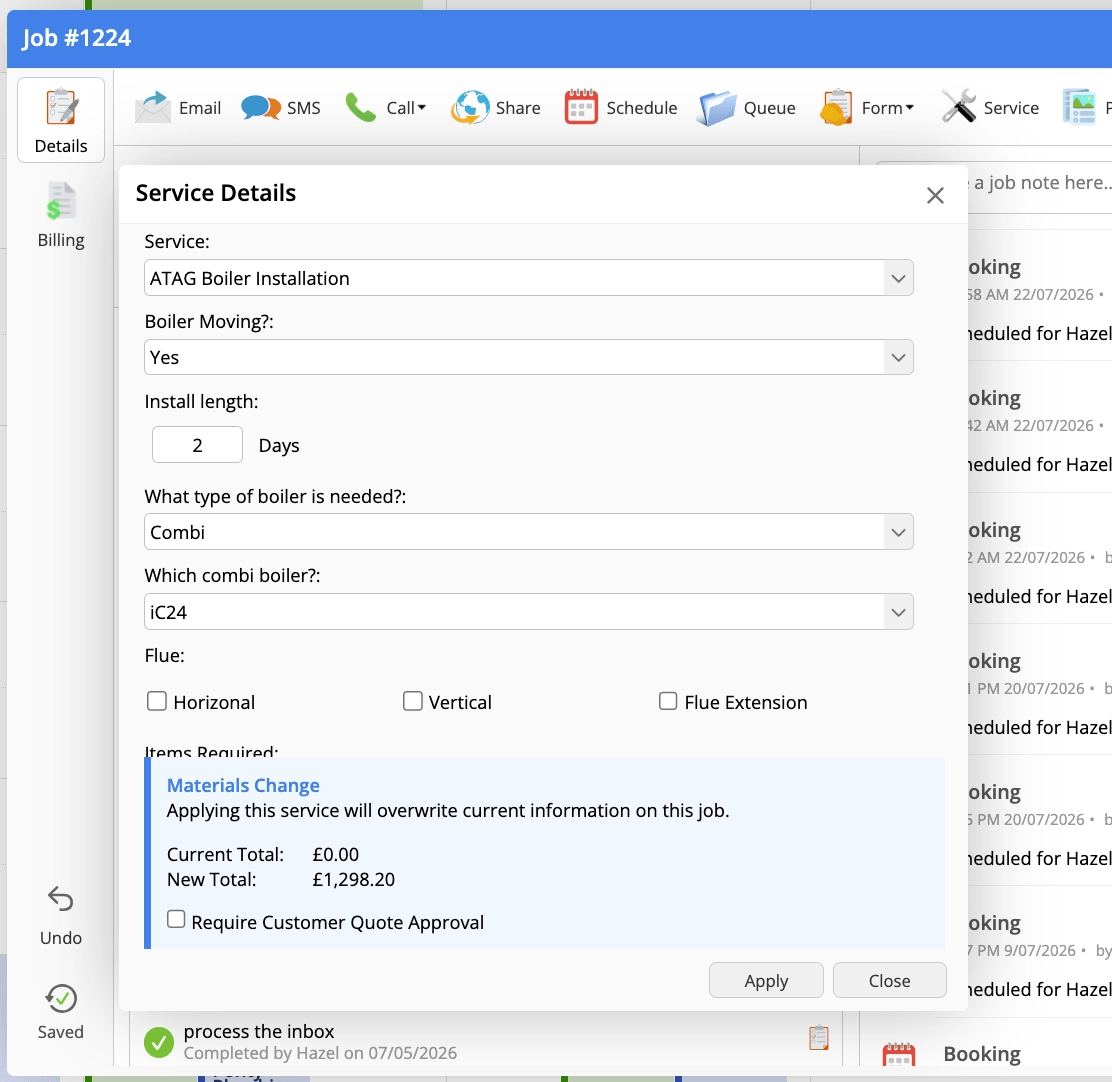The image size is (1112, 1082).
Task: Expand the Form dropdown arrow
Action: [910, 108]
